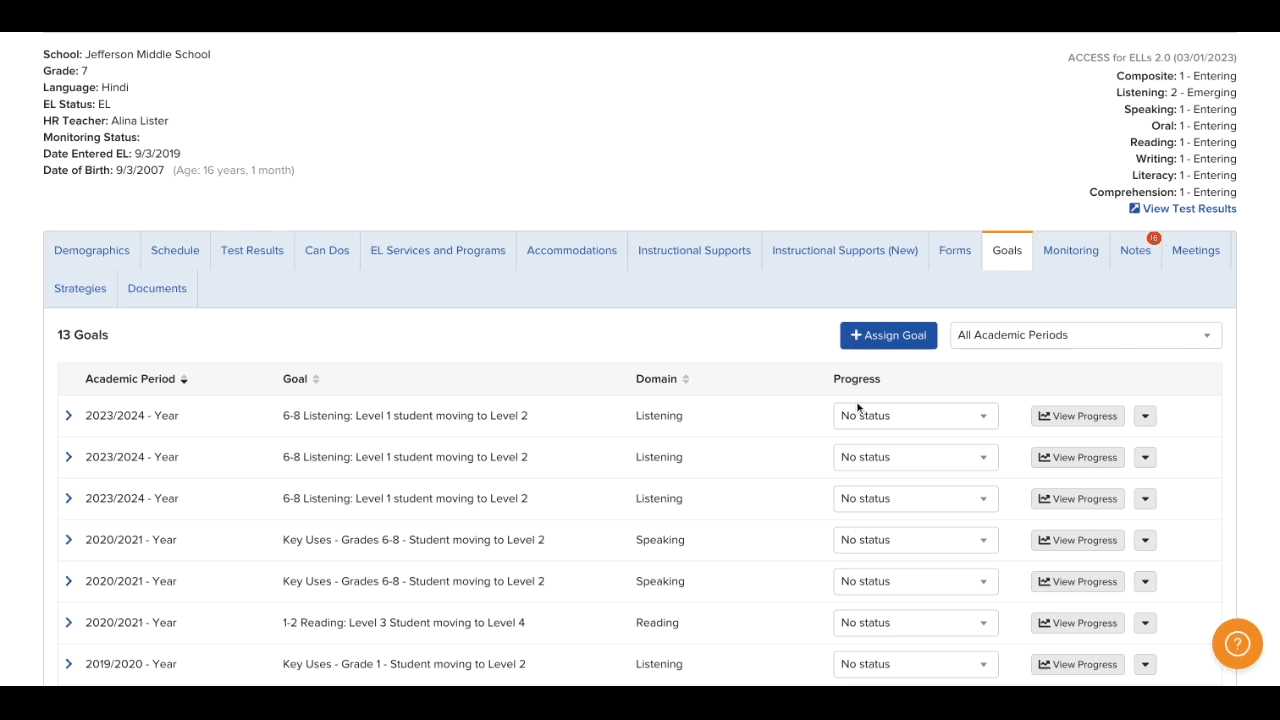1280x720 pixels.
Task: Open the Strategies tab
Action: [80, 288]
